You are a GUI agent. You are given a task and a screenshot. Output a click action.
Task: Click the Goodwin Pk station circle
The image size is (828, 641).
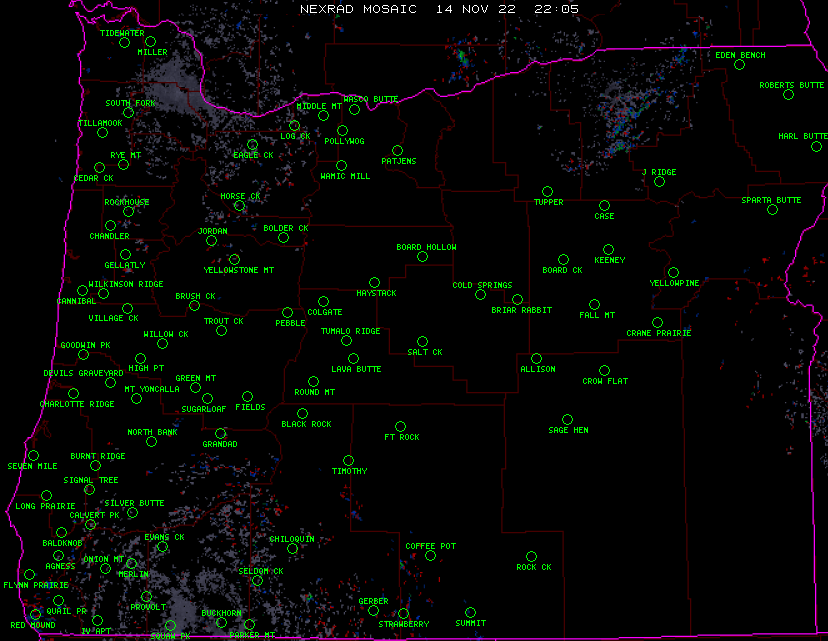point(84,355)
